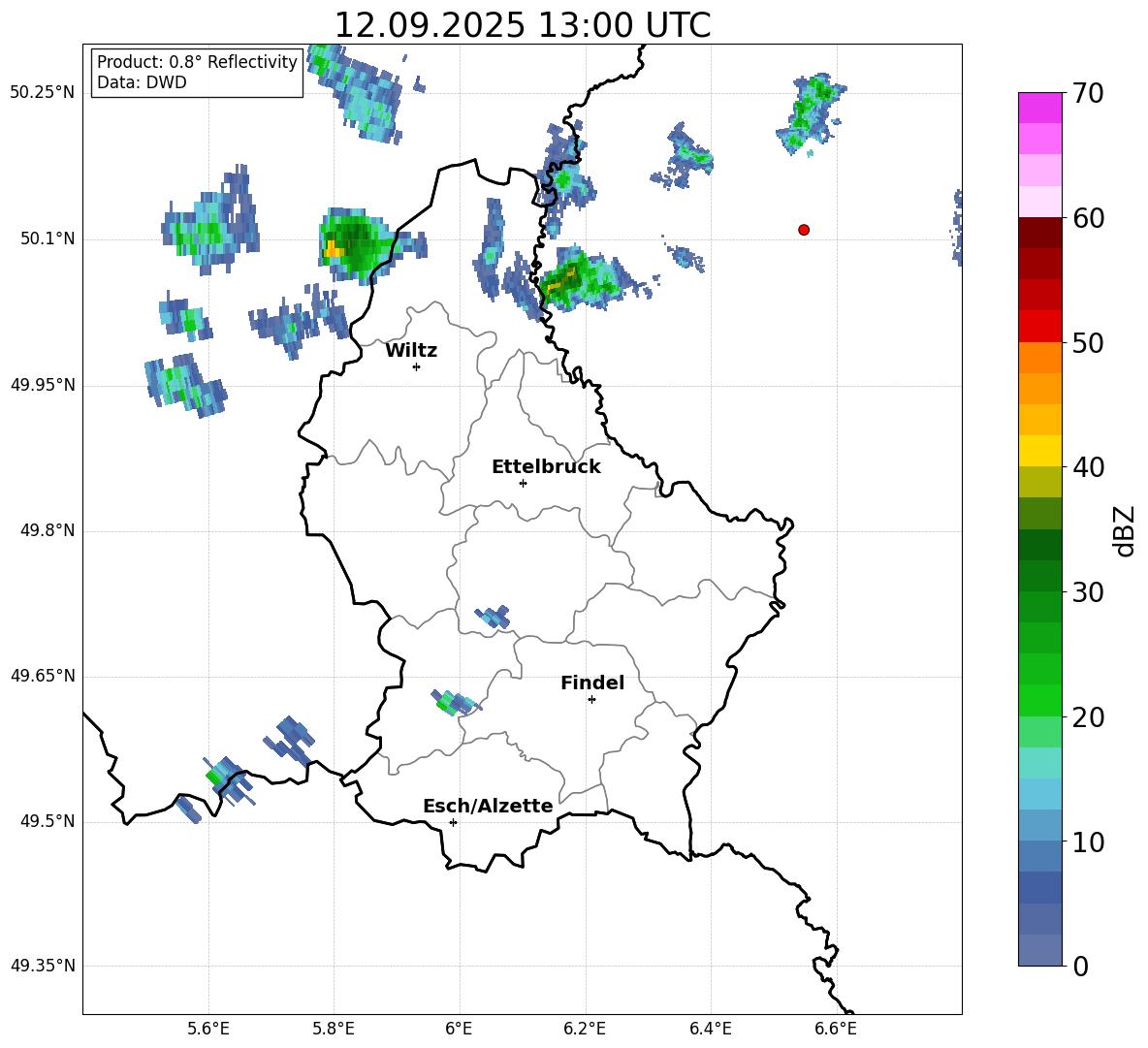Image resolution: width=1148 pixels, height=1048 pixels.
Task: Click the 49.95°N latitude label
Action: (x=43, y=385)
